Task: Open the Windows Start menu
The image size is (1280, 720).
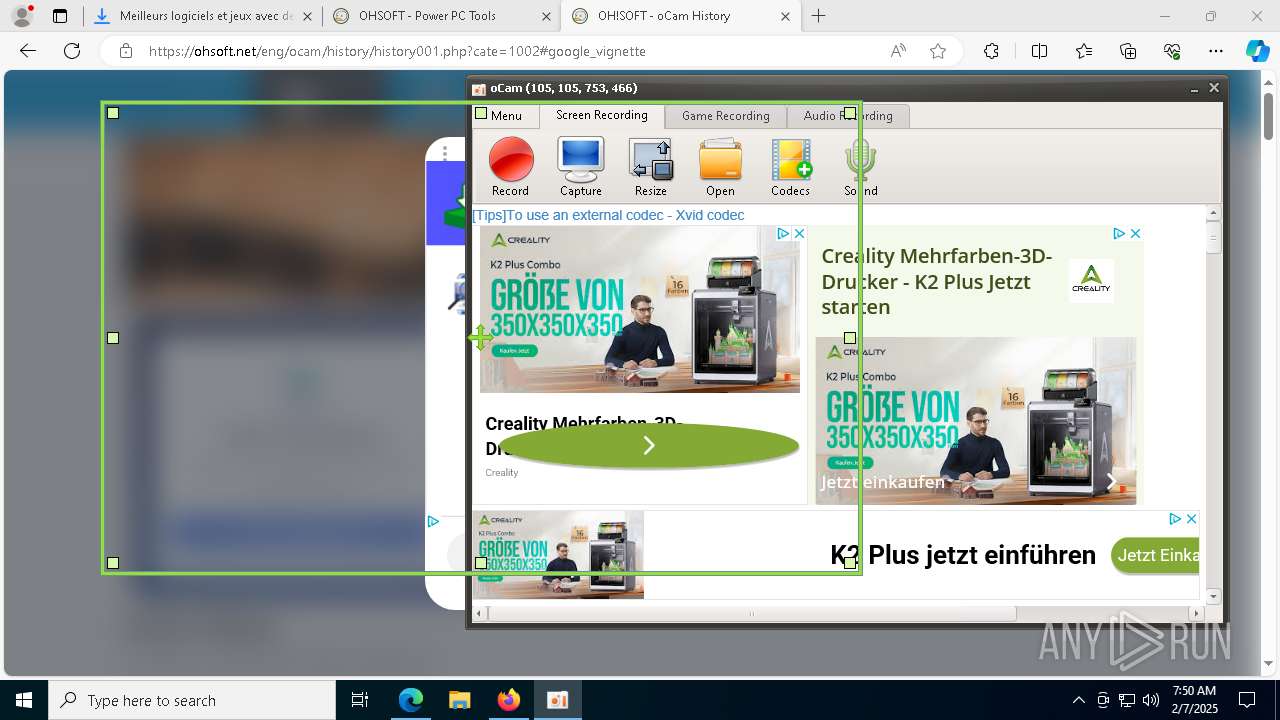Action: click(x=24, y=700)
